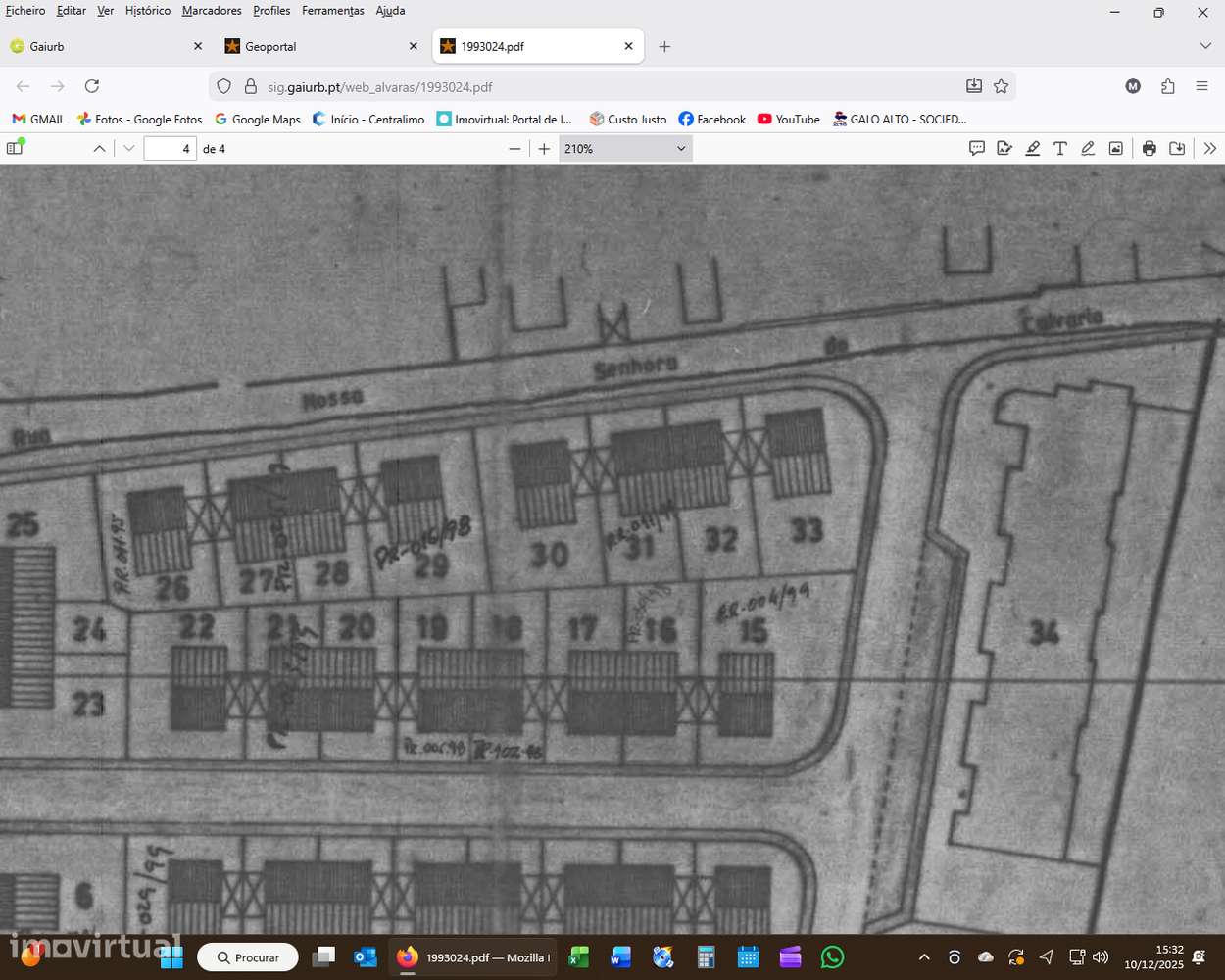Screen dimensions: 1225x980
Task: Open Excel from the taskbar
Action: [579, 957]
